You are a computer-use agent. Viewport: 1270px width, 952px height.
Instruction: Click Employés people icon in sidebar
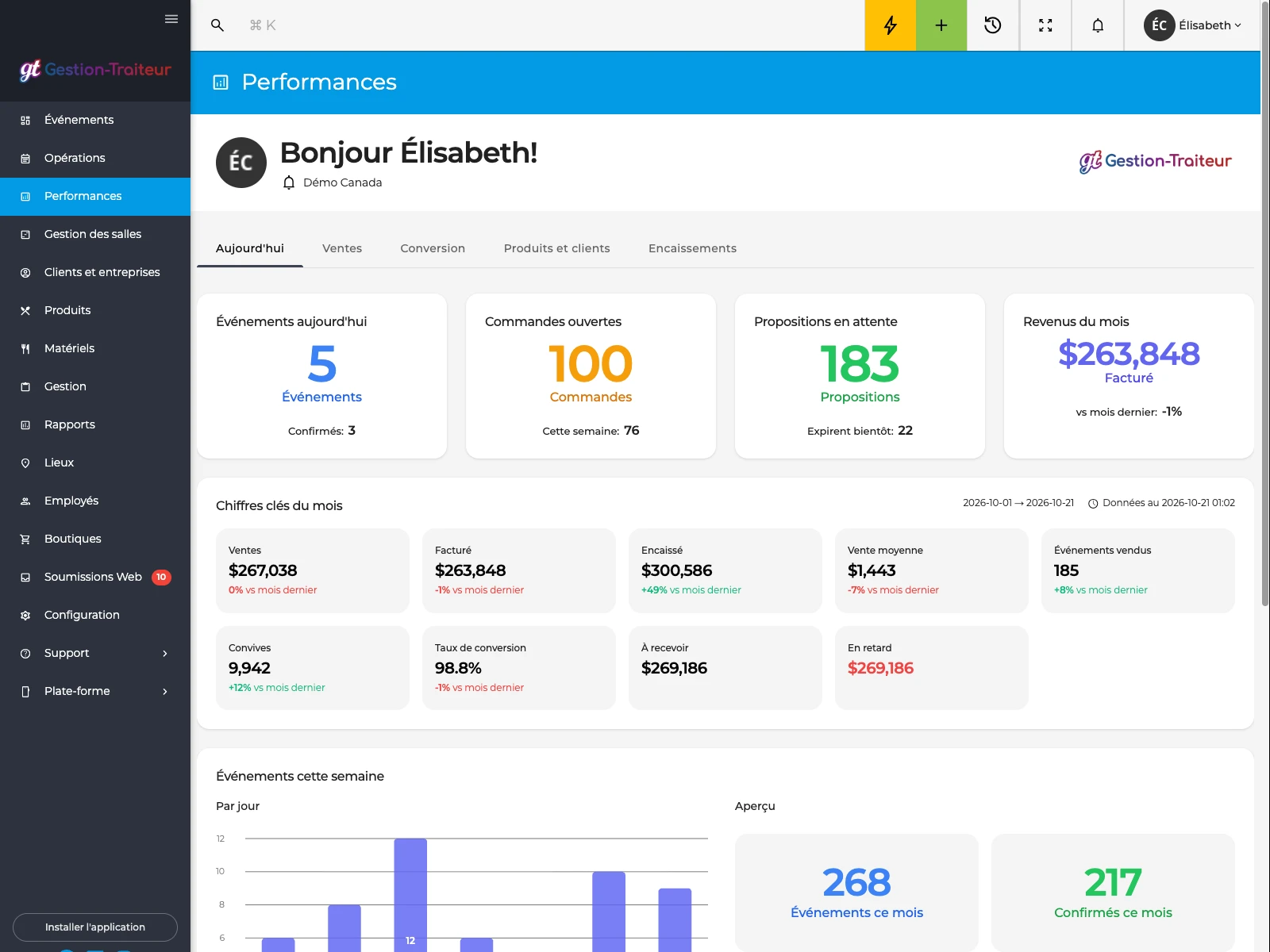pyautogui.click(x=25, y=501)
